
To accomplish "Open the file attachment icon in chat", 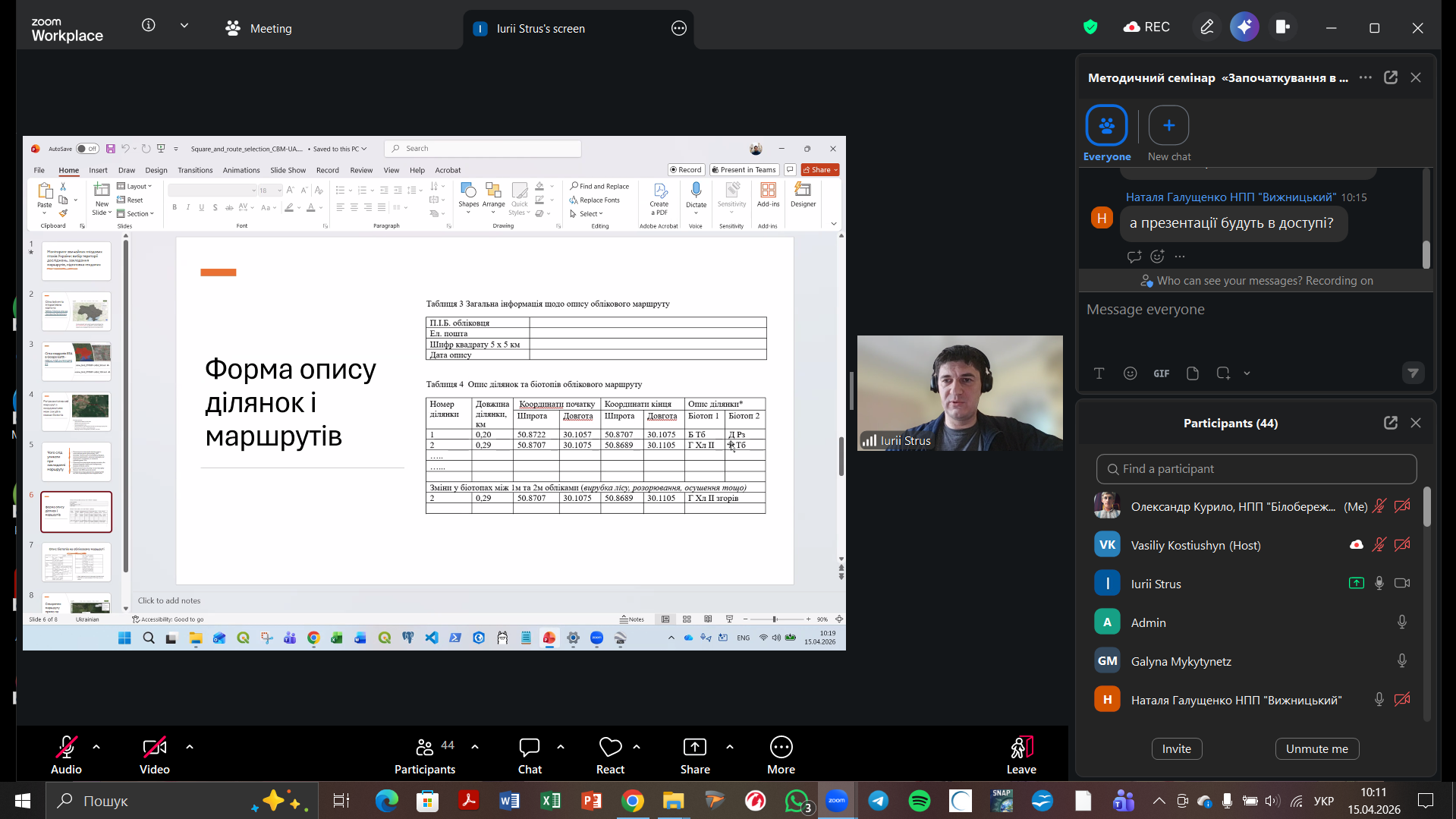I will 1192,373.
